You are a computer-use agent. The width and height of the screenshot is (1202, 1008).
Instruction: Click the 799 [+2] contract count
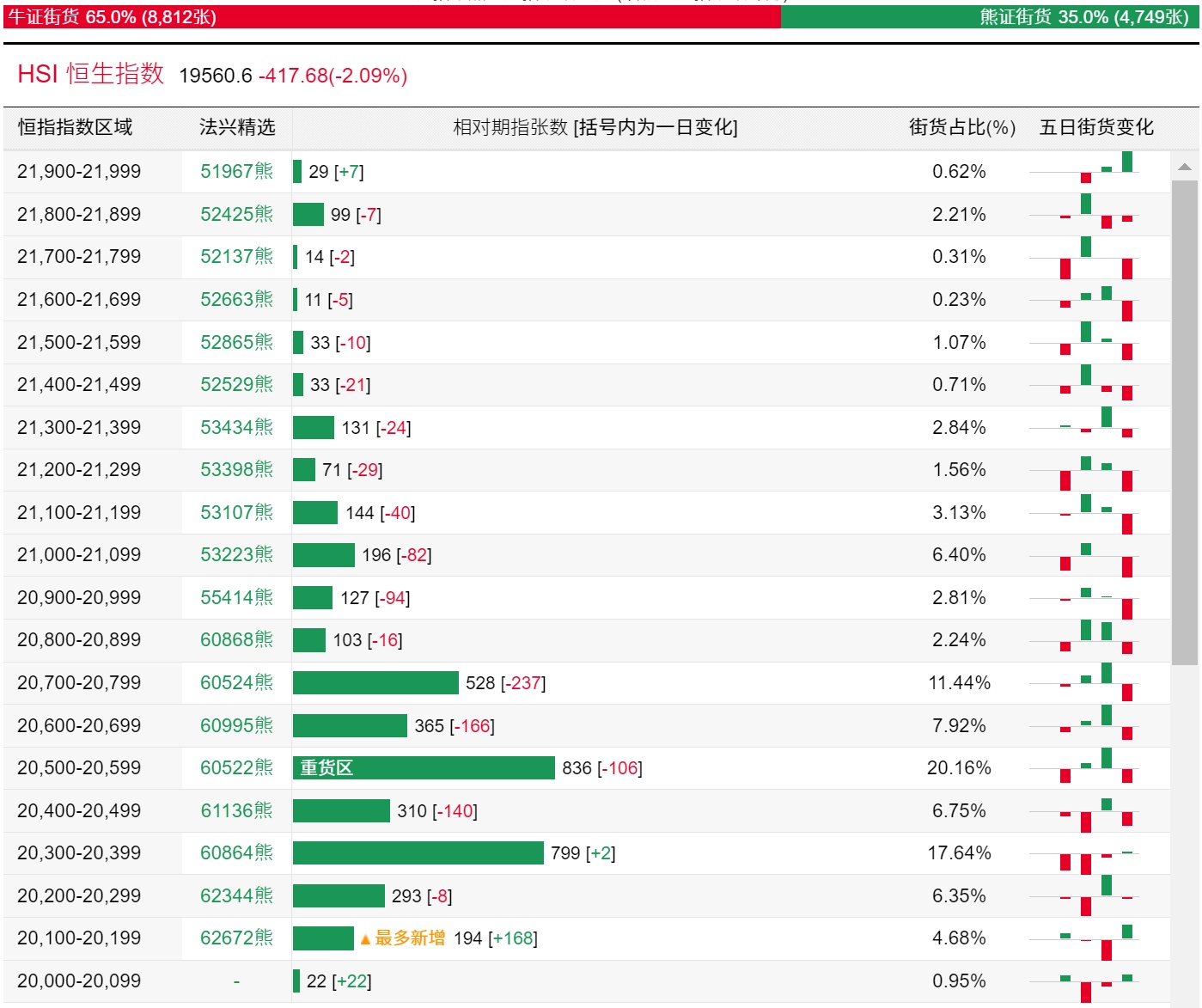click(583, 852)
